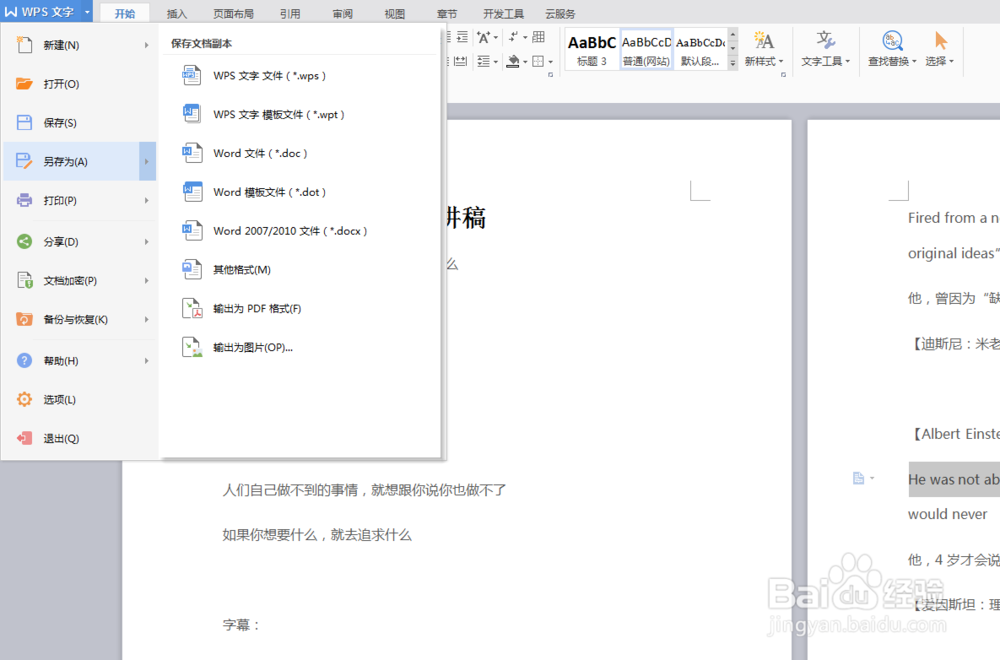The height and width of the screenshot is (660, 1000).
Task: Expand the 新建(N) submenu arrow
Action: 147,45
